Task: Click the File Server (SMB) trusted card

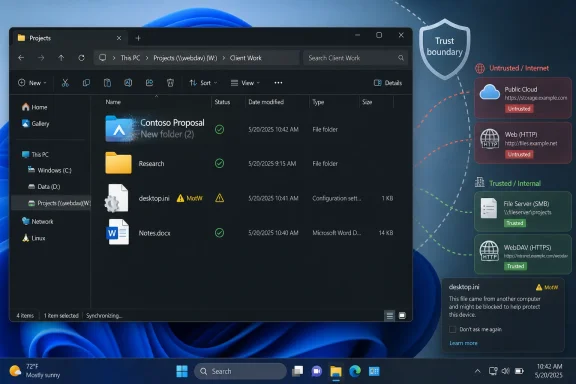Action: tap(523, 211)
